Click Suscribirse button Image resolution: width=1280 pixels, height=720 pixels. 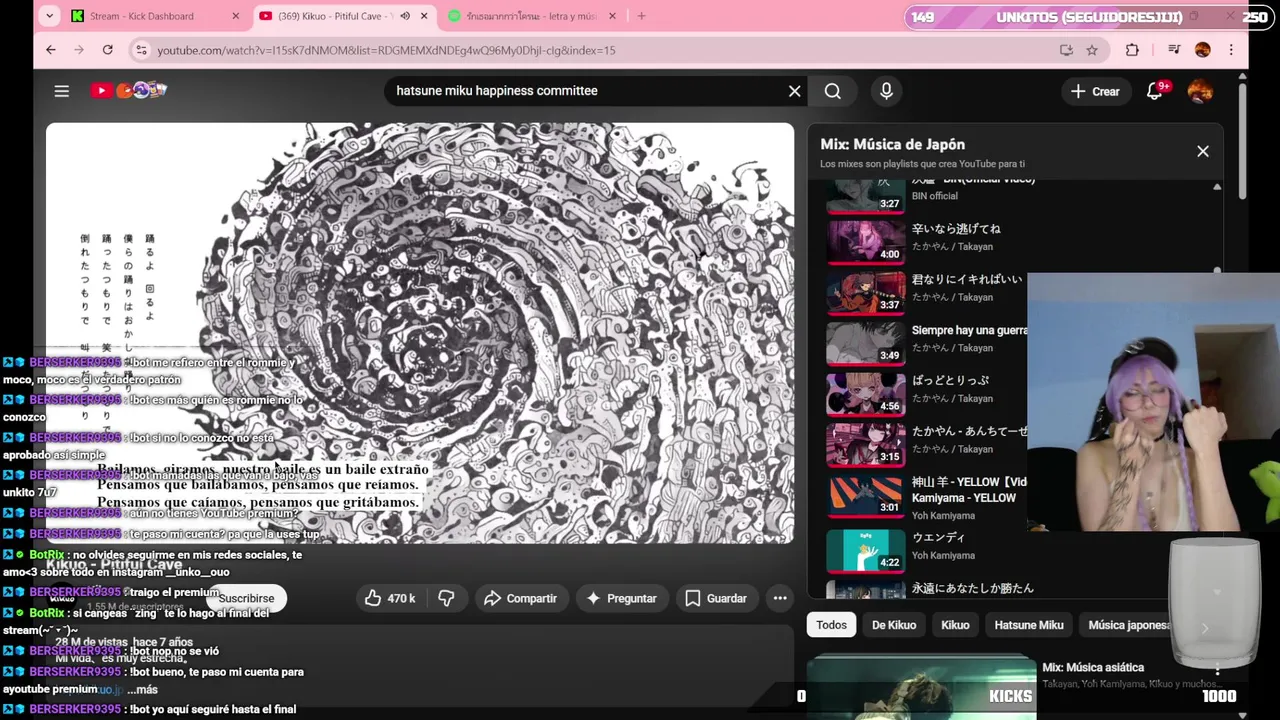(x=246, y=598)
